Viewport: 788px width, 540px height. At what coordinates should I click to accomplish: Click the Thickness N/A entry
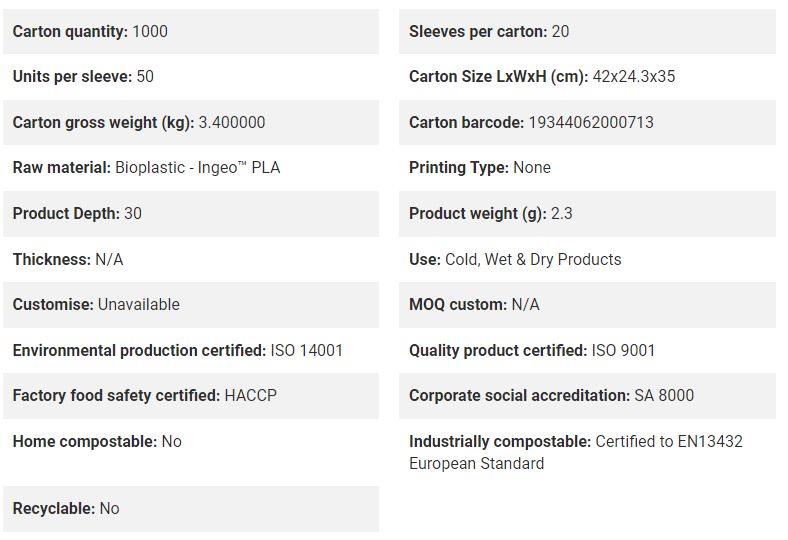pos(68,259)
